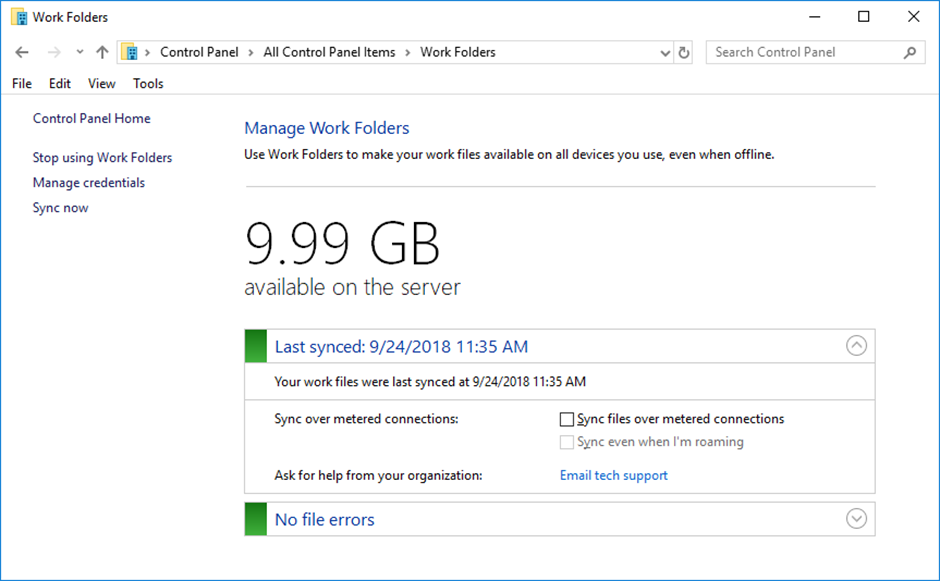Click the Email tech support link
Screen dimensions: 940x581
[613, 475]
